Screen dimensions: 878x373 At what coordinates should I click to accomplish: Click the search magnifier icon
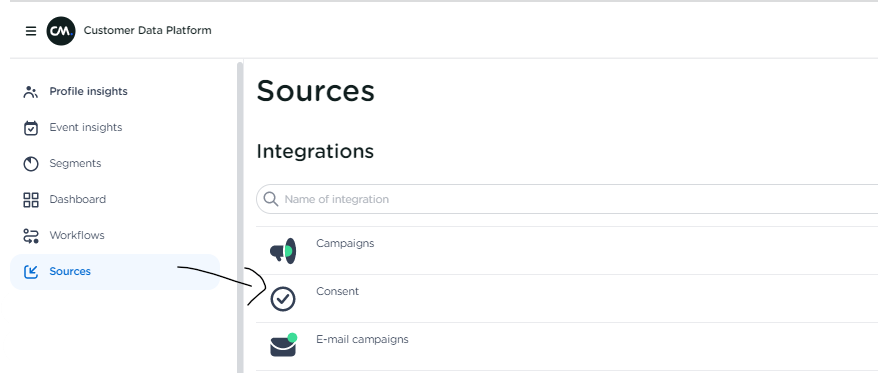271,199
